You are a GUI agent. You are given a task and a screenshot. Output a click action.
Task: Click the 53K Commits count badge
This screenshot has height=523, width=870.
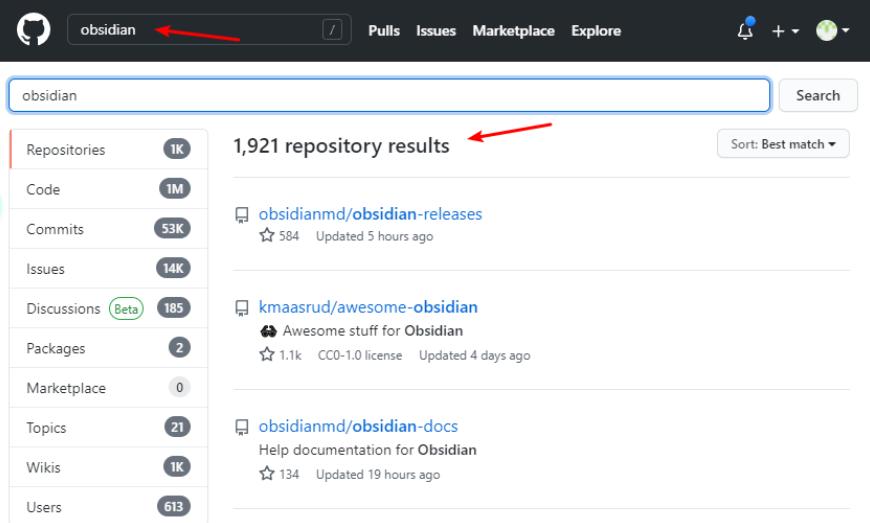[173, 229]
